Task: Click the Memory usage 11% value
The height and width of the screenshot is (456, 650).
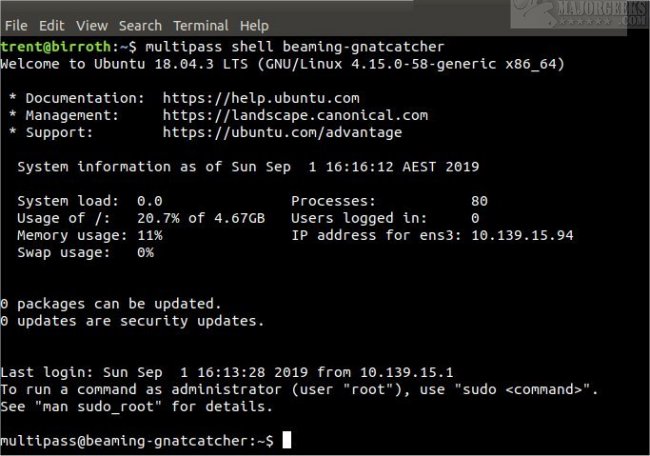Action: pos(150,235)
